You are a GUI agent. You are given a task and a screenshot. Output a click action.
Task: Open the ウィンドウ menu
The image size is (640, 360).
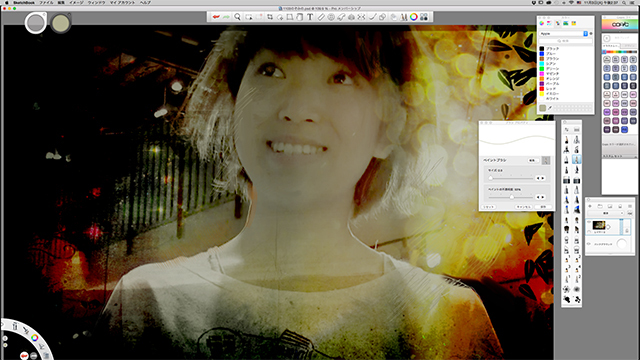97,2
